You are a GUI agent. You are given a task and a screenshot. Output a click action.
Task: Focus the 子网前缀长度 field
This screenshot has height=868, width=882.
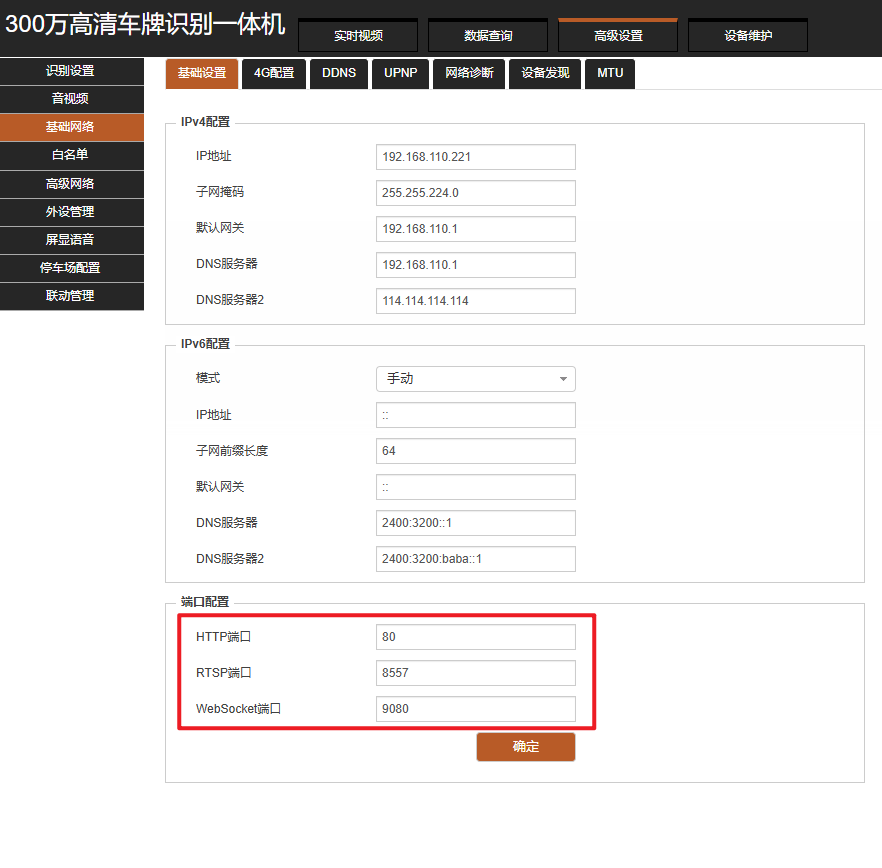point(476,451)
